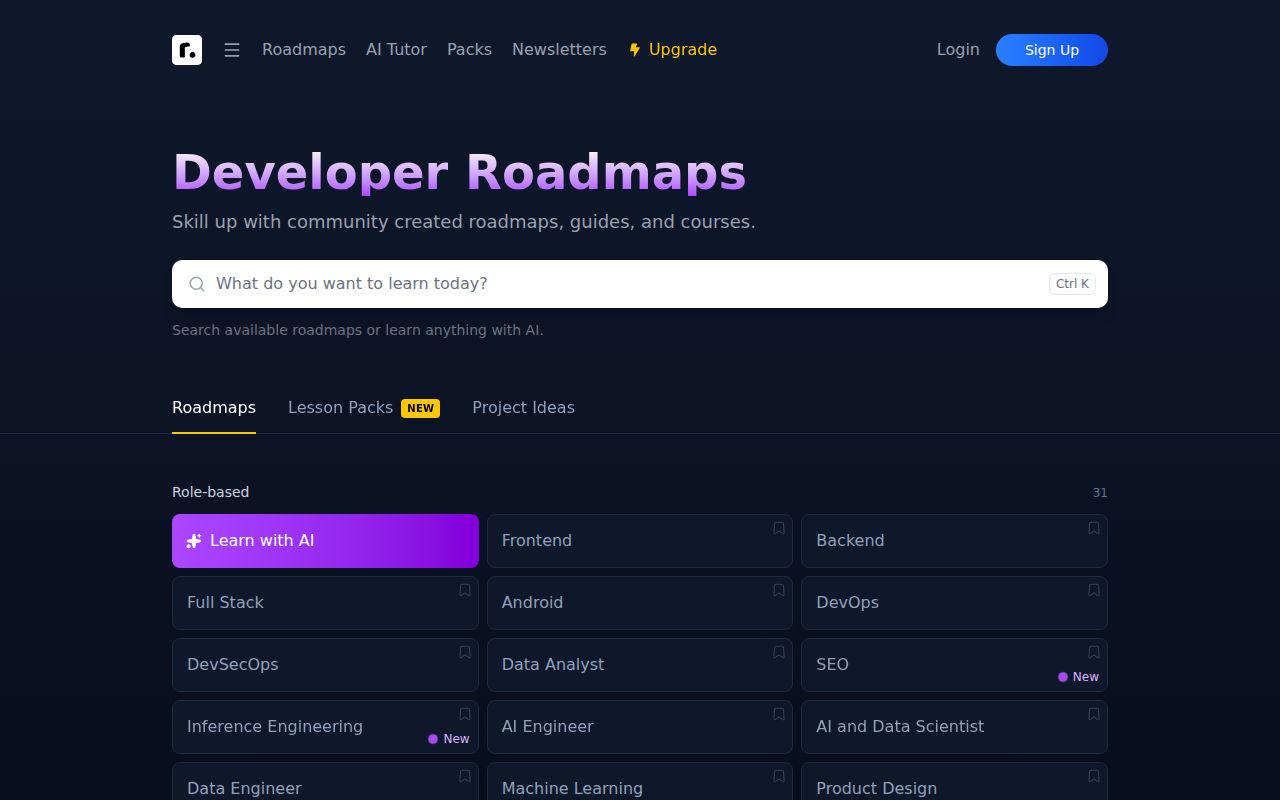The image size is (1280, 800).
Task: Bookmark the Full Stack roadmap
Action: click(x=465, y=590)
